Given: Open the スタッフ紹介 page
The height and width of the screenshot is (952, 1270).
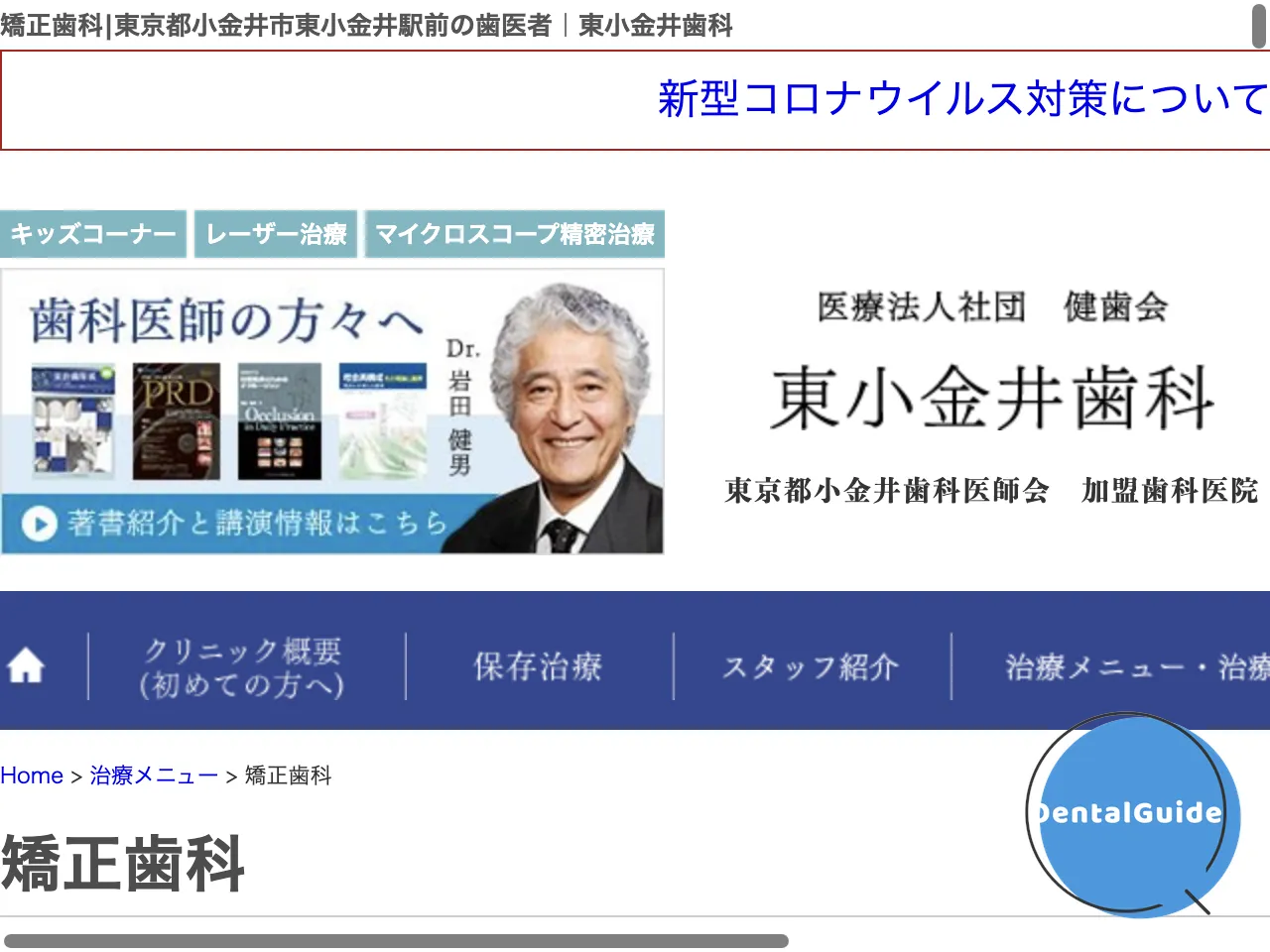Looking at the screenshot, I should (814, 666).
